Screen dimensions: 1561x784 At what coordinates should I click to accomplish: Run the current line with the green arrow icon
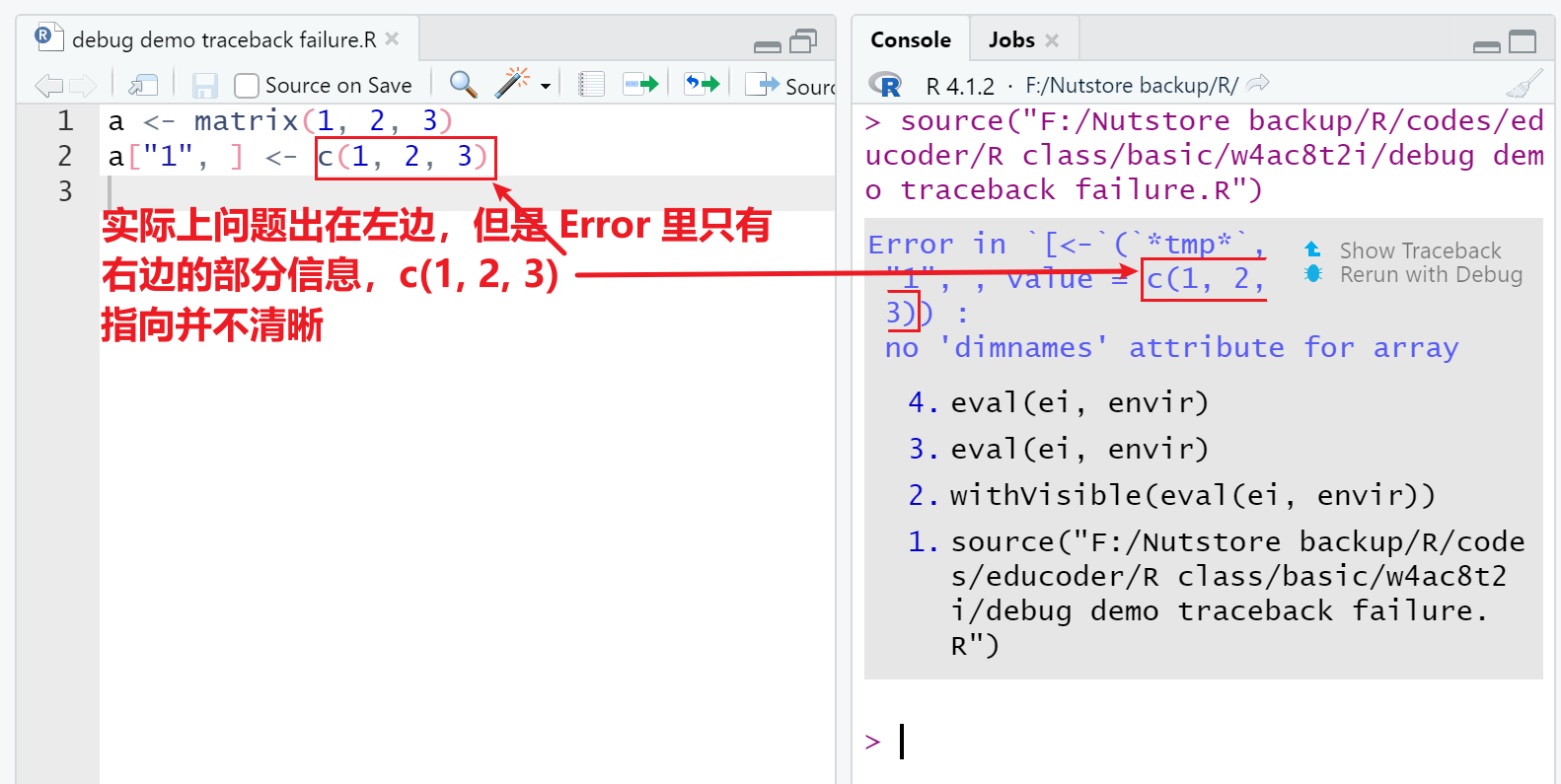coord(641,85)
